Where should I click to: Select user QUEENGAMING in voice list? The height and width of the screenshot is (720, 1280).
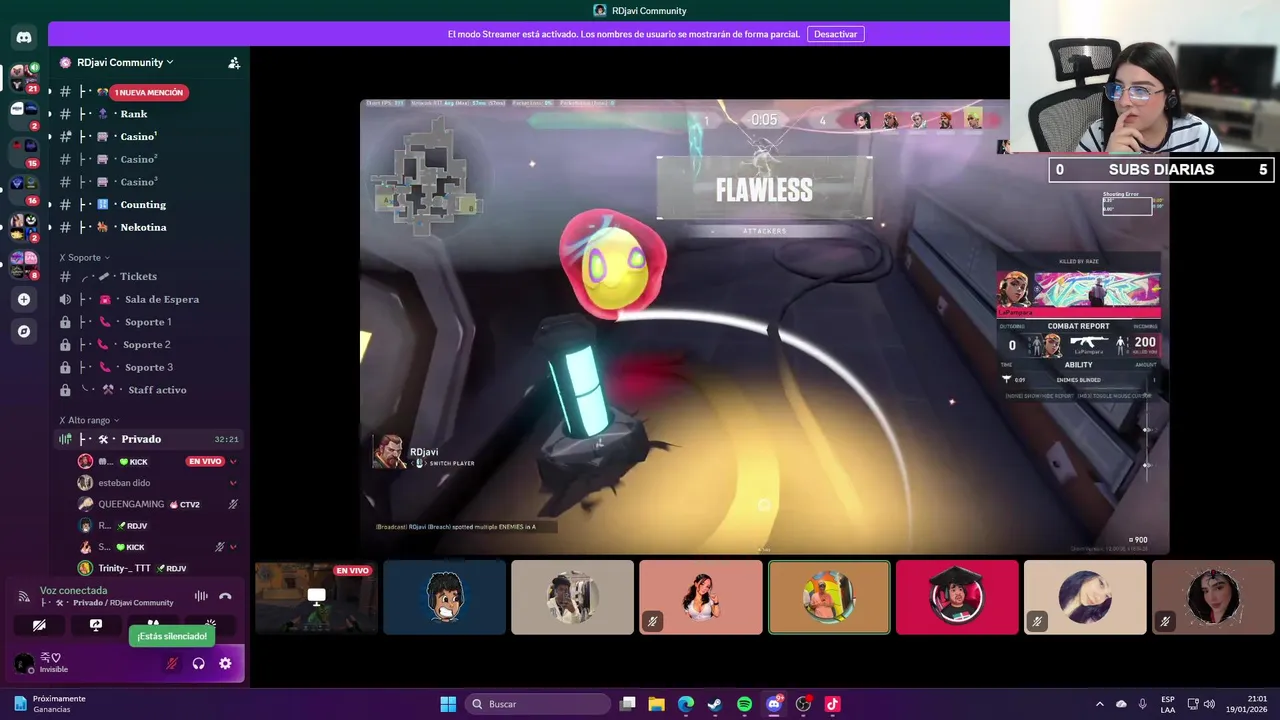(x=131, y=504)
